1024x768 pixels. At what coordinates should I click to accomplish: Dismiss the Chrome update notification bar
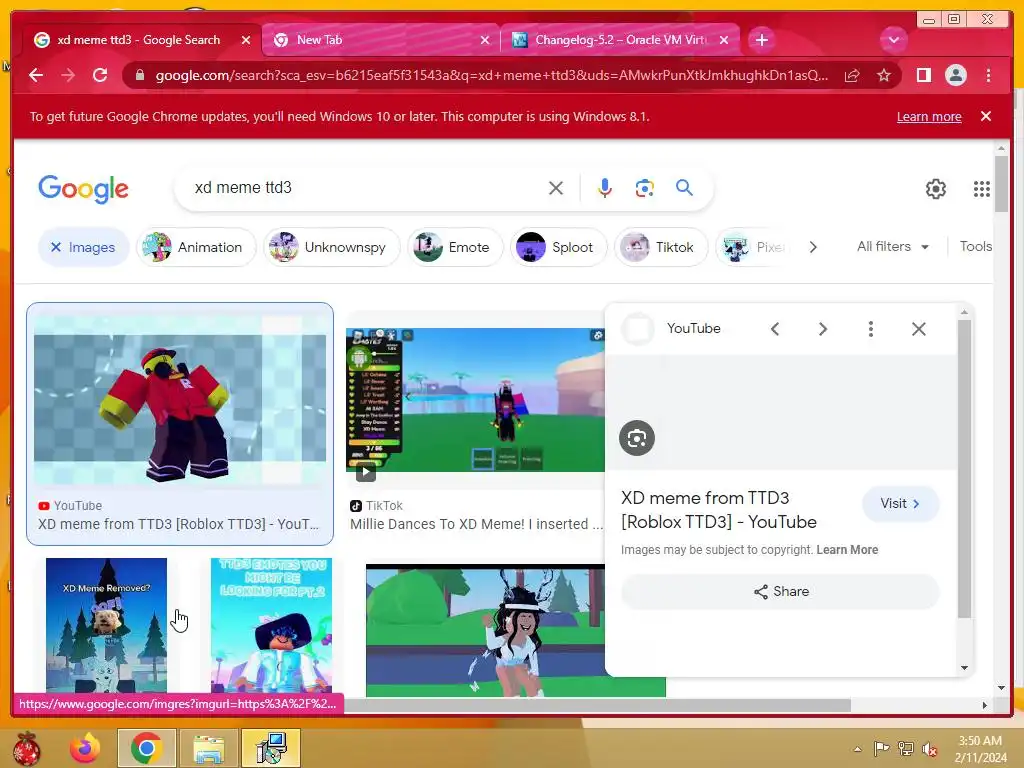click(986, 116)
